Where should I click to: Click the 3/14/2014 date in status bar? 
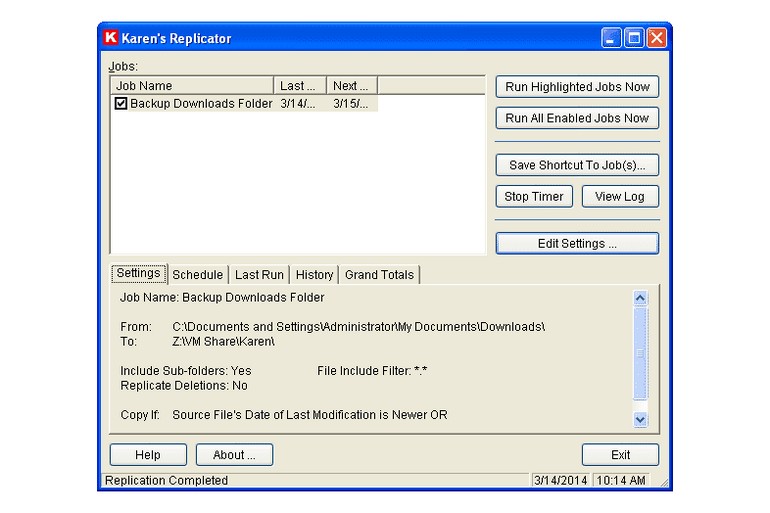click(560, 480)
